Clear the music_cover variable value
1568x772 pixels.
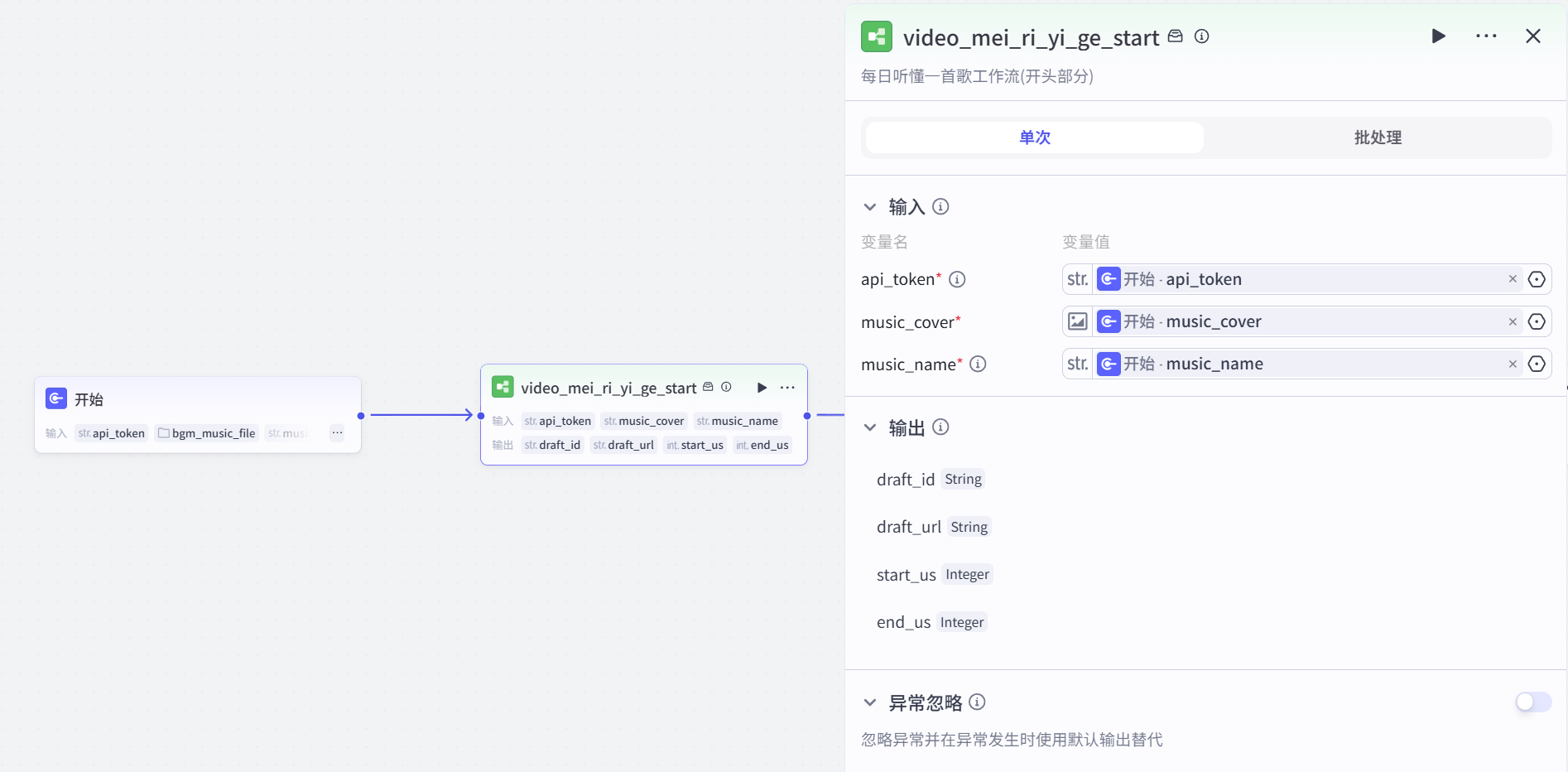pyautogui.click(x=1513, y=321)
